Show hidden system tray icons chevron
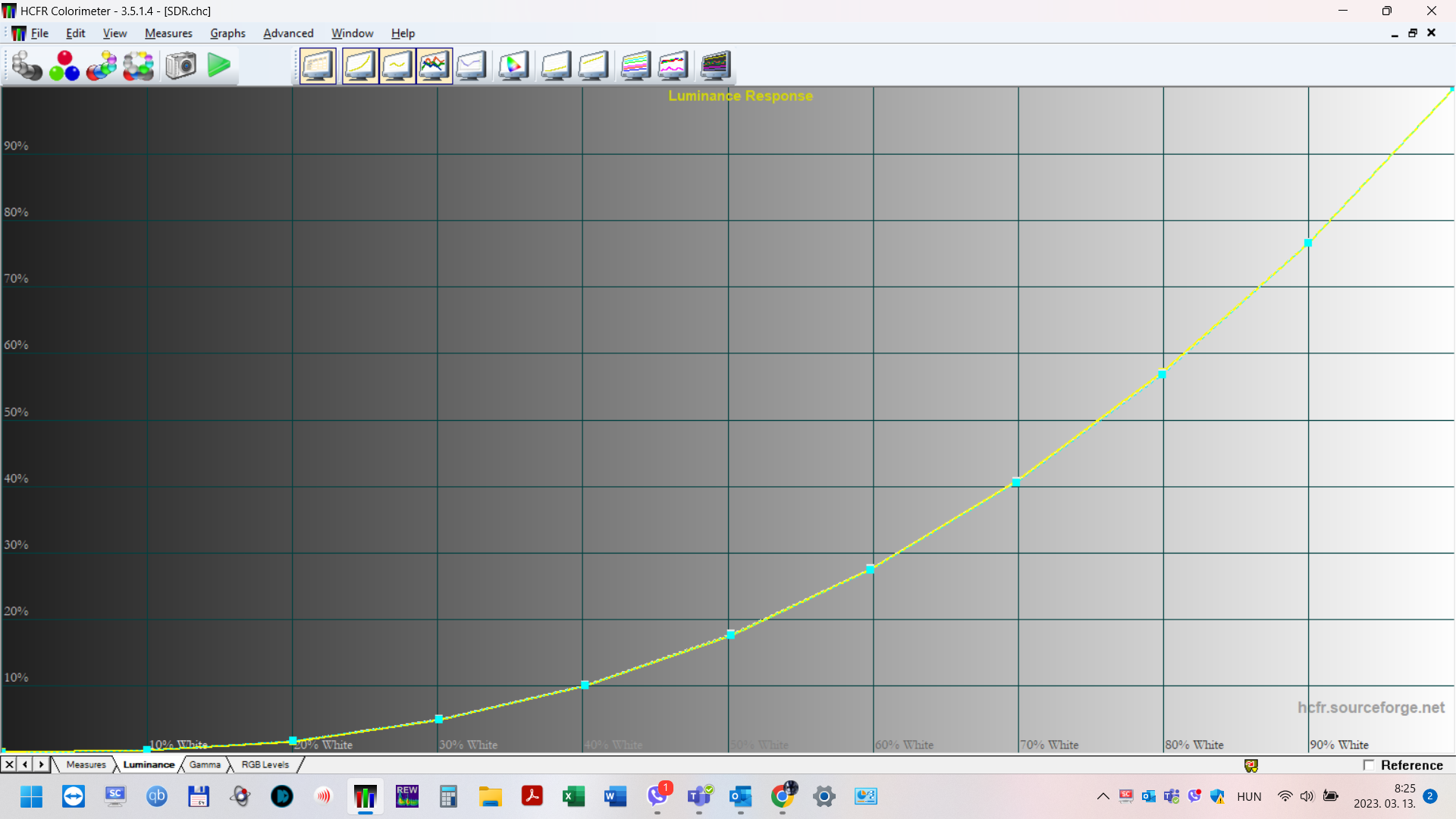Screen dimensions: 1456x819 pos(1103,796)
